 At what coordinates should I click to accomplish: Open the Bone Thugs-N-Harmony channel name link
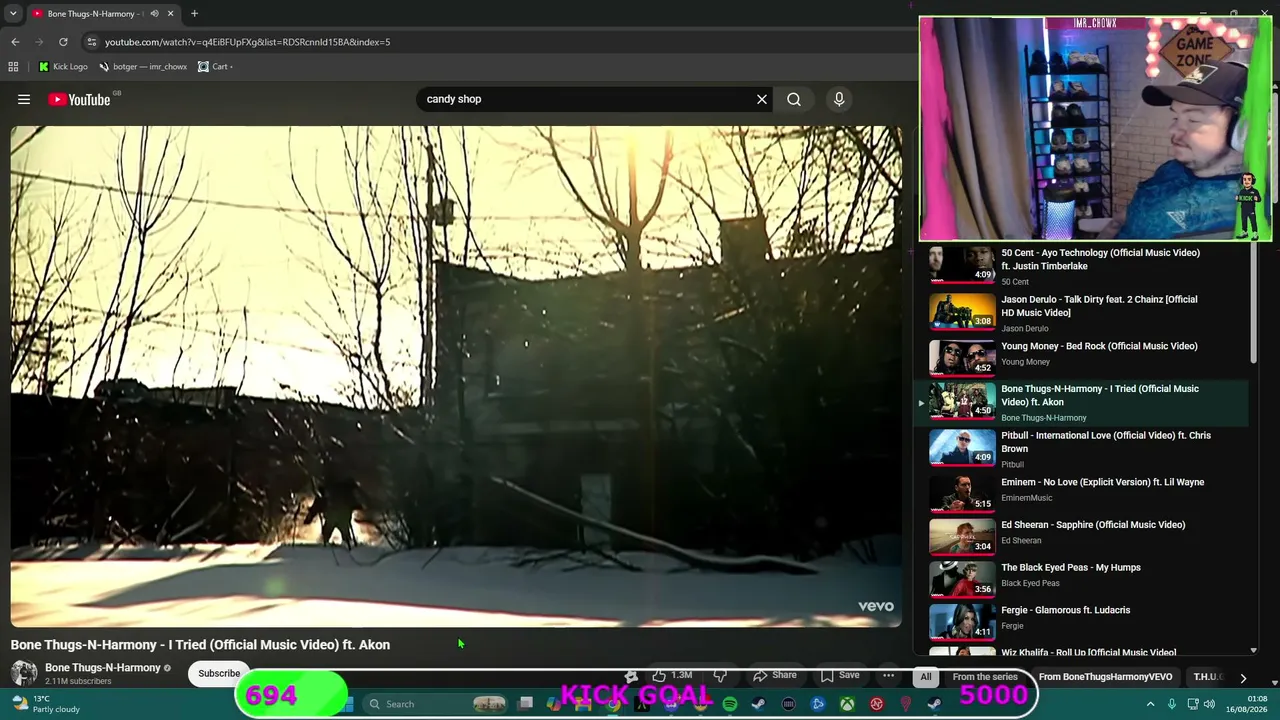[102, 667]
